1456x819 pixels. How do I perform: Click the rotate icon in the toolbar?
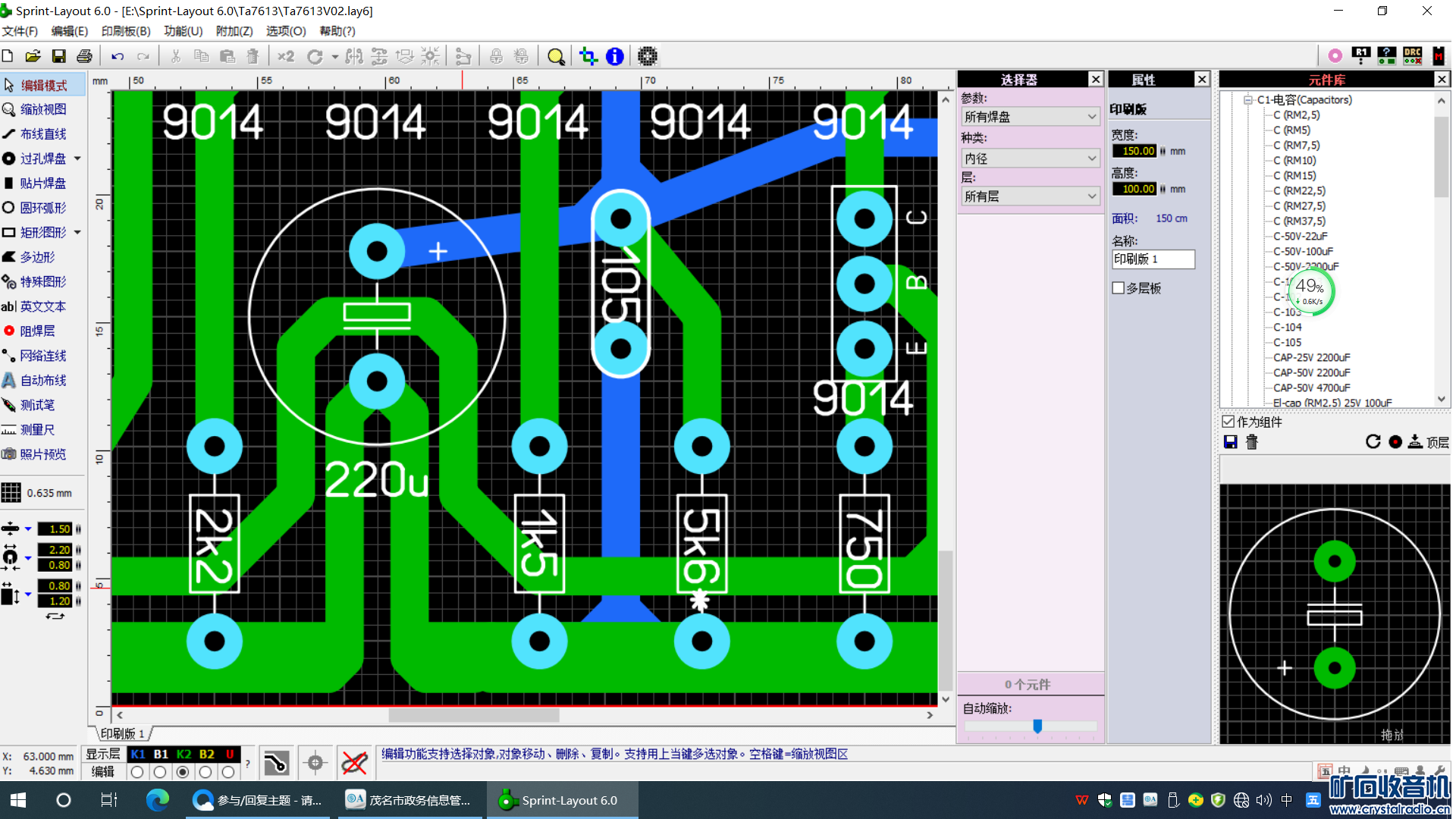[x=315, y=56]
